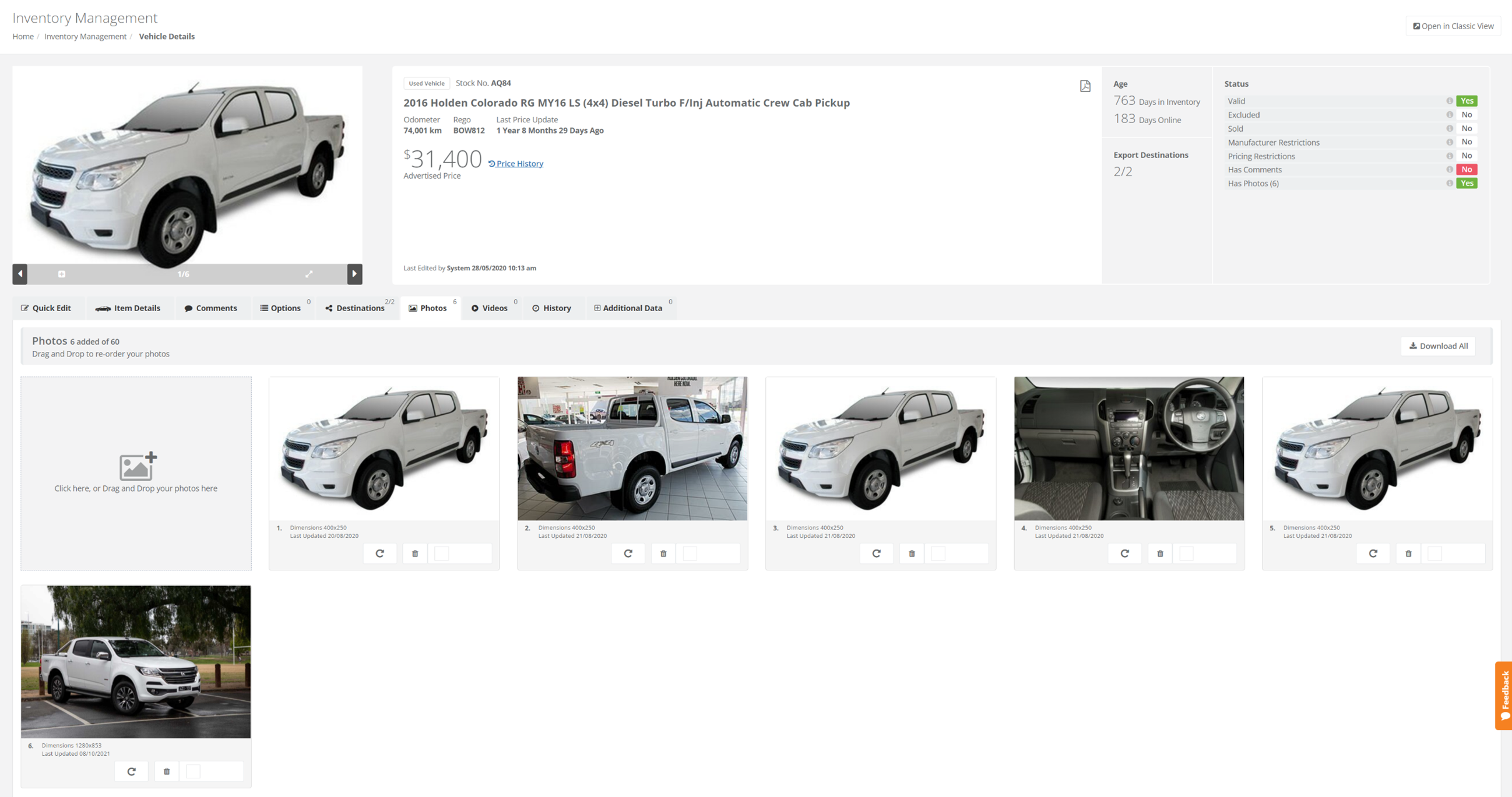Click the info icon next to Excluded status
The width and height of the screenshot is (1512, 797).
click(x=1449, y=115)
